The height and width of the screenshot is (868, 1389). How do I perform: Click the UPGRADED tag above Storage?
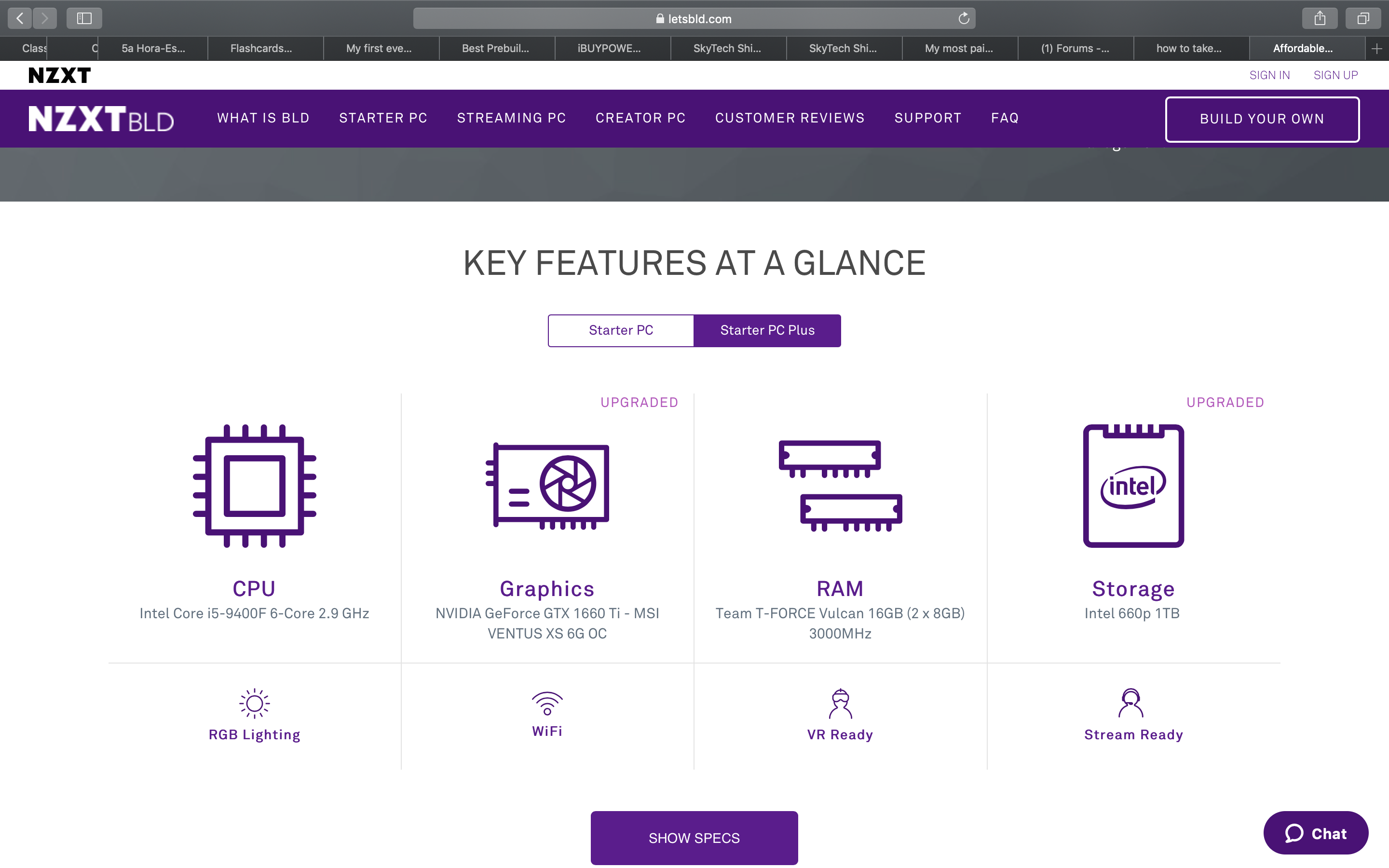click(x=1226, y=403)
